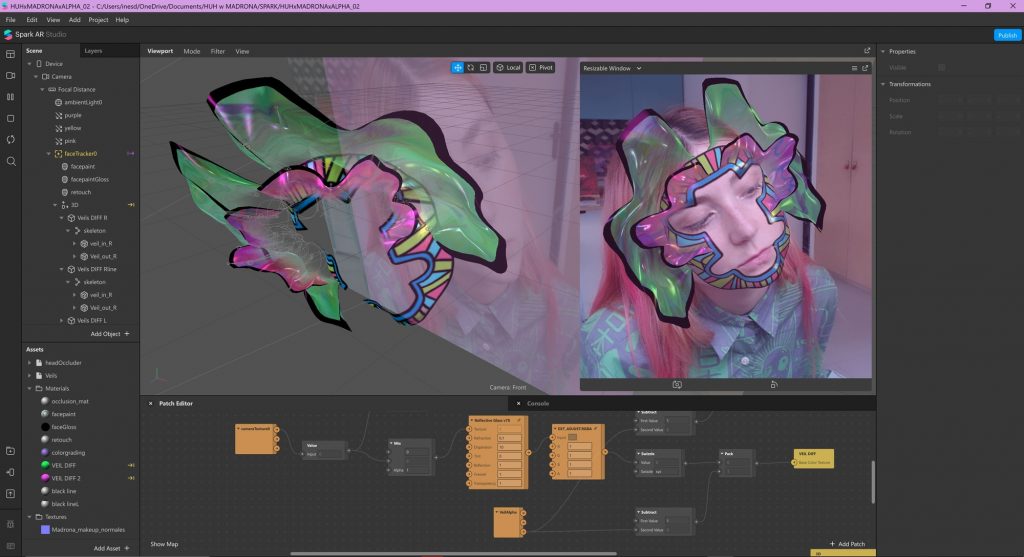Click the video camera icon in sidebar
Viewport: 1024px width, 557px height.
point(11,75)
